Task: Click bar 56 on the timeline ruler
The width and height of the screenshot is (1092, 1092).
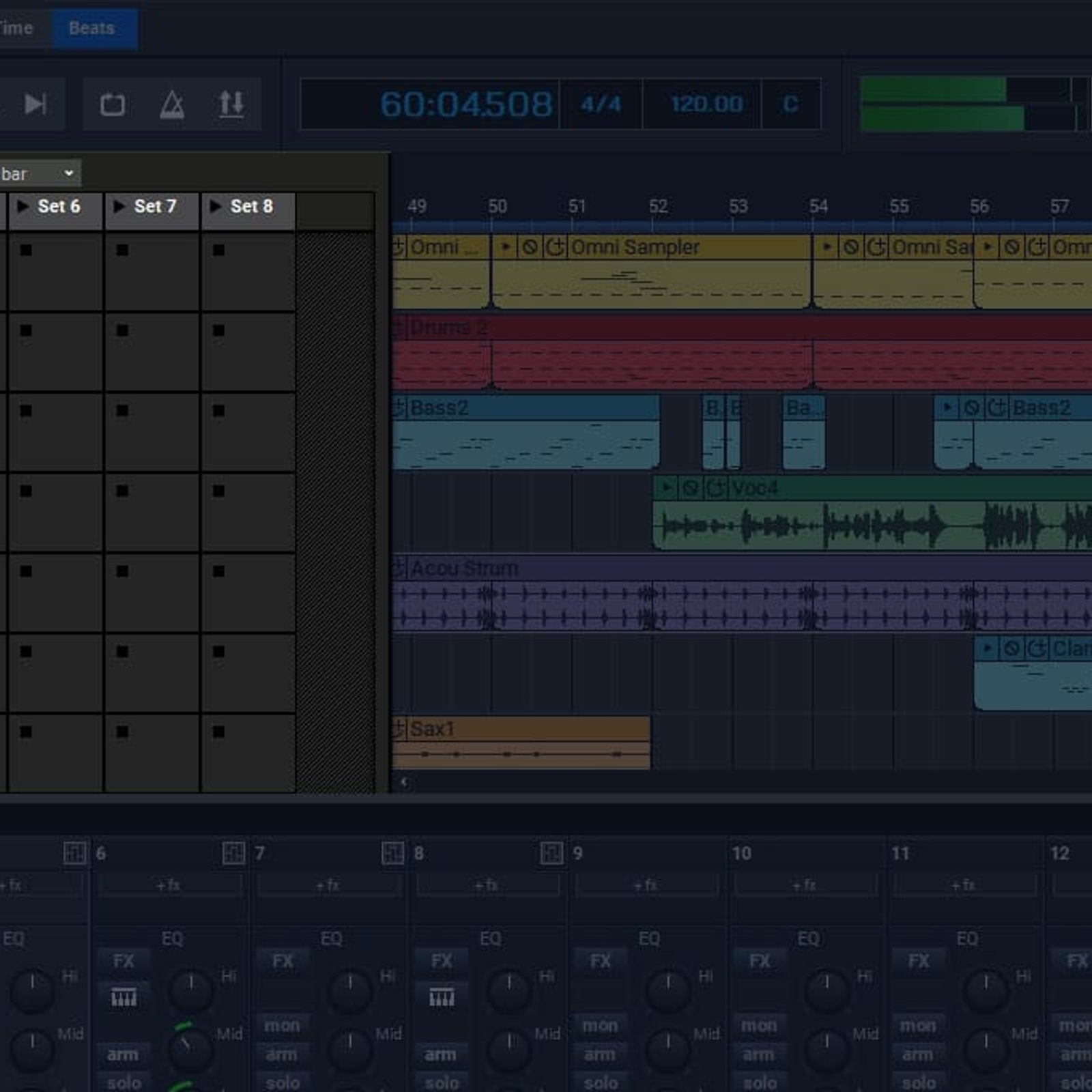Action: [x=979, y=206]
